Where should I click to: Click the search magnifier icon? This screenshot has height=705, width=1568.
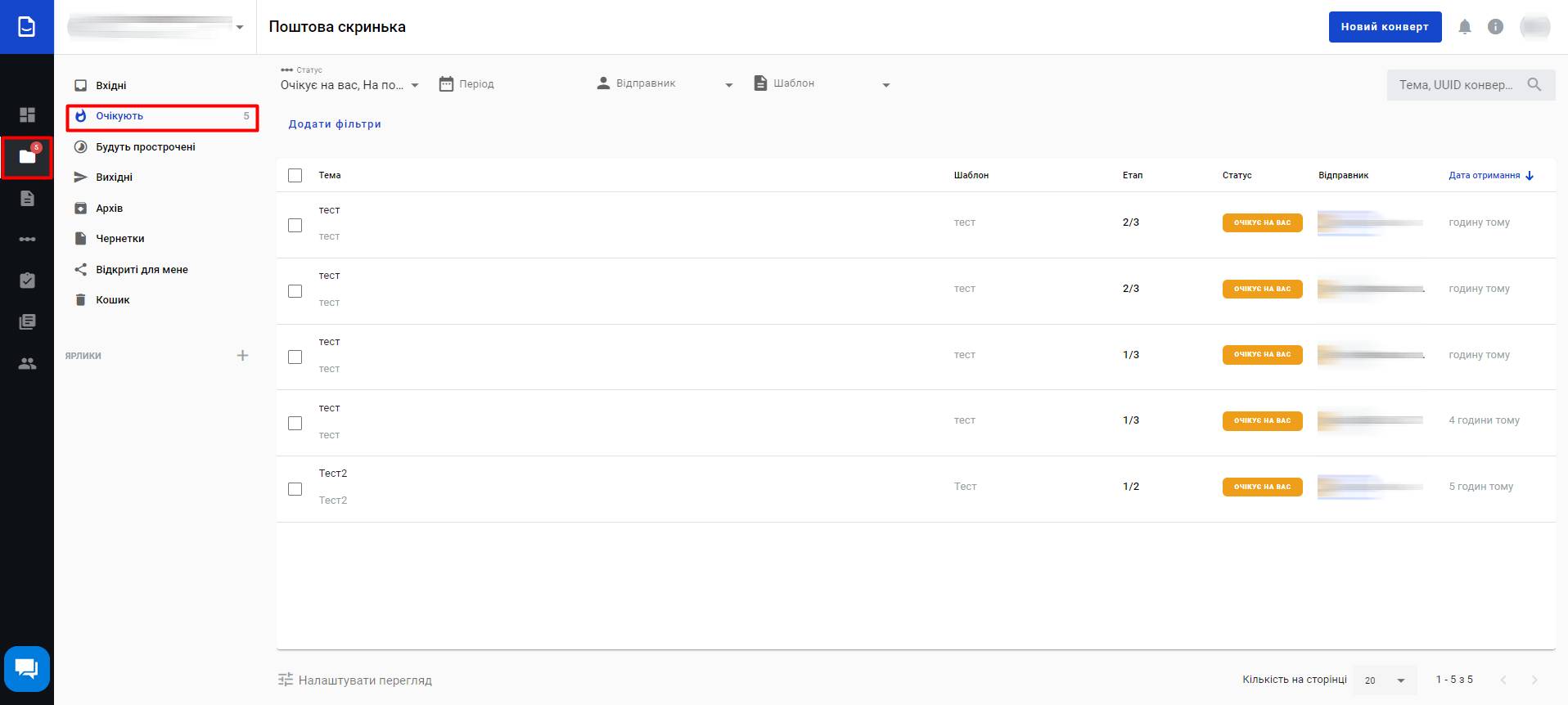point(1534,84)
